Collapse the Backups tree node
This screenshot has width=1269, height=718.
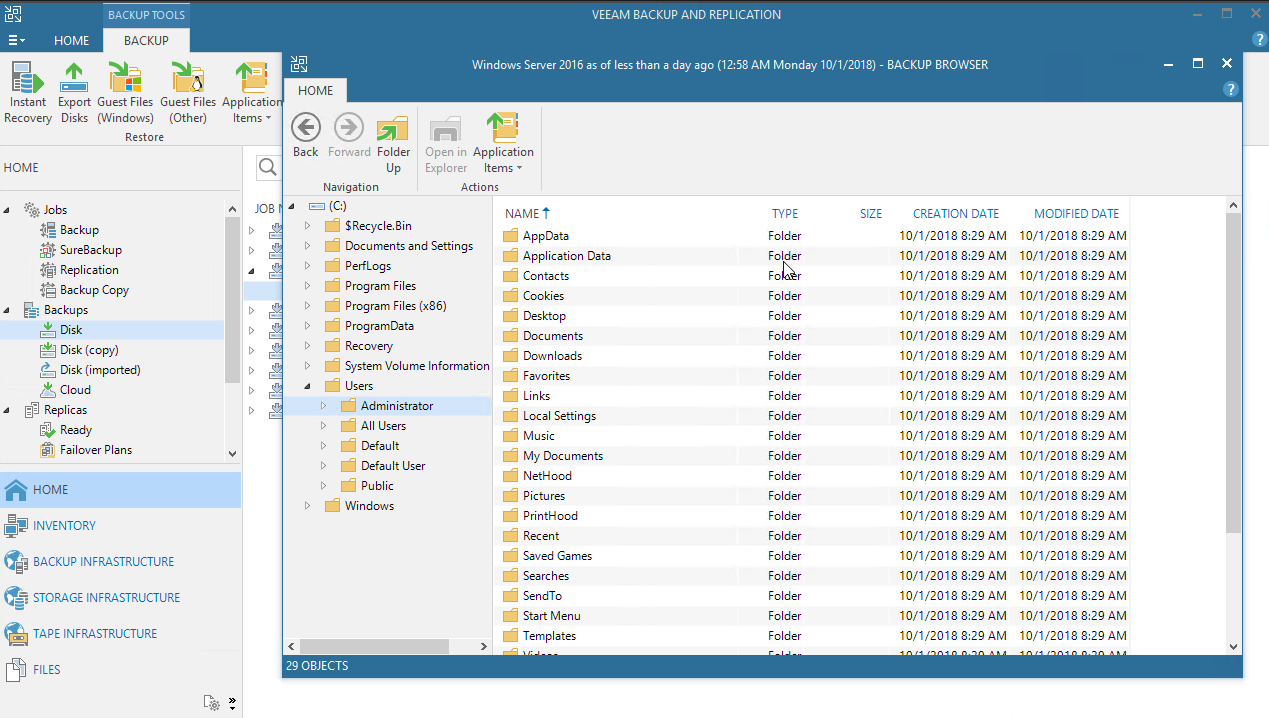(8, 310)
